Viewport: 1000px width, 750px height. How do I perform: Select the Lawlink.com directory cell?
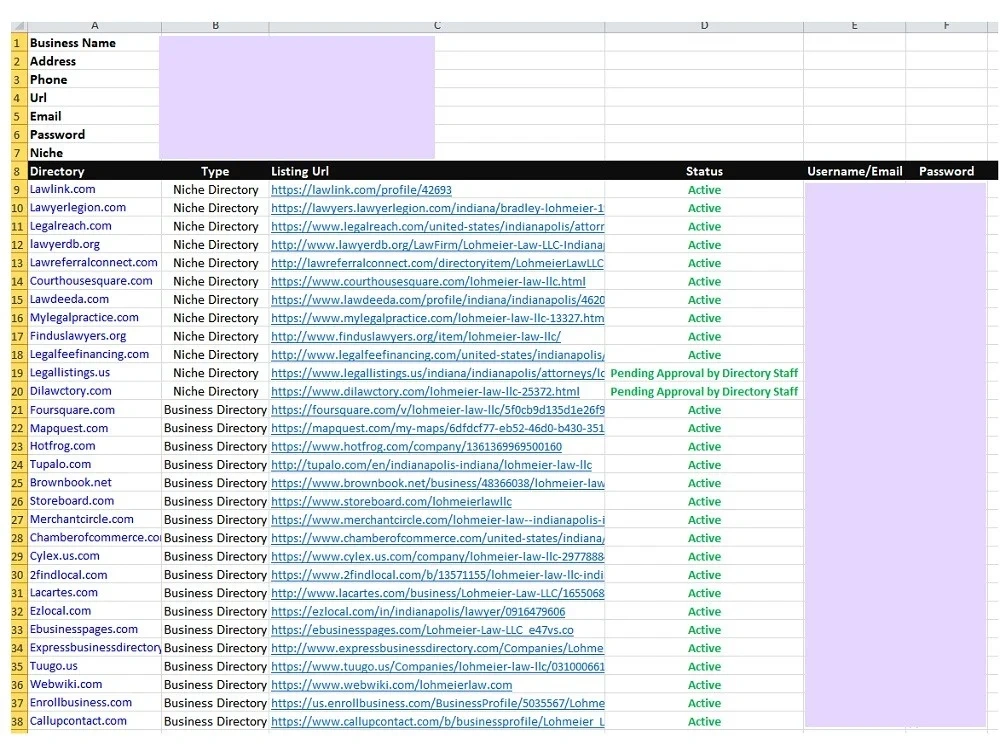pyautogui.click(x=94, y=189)
